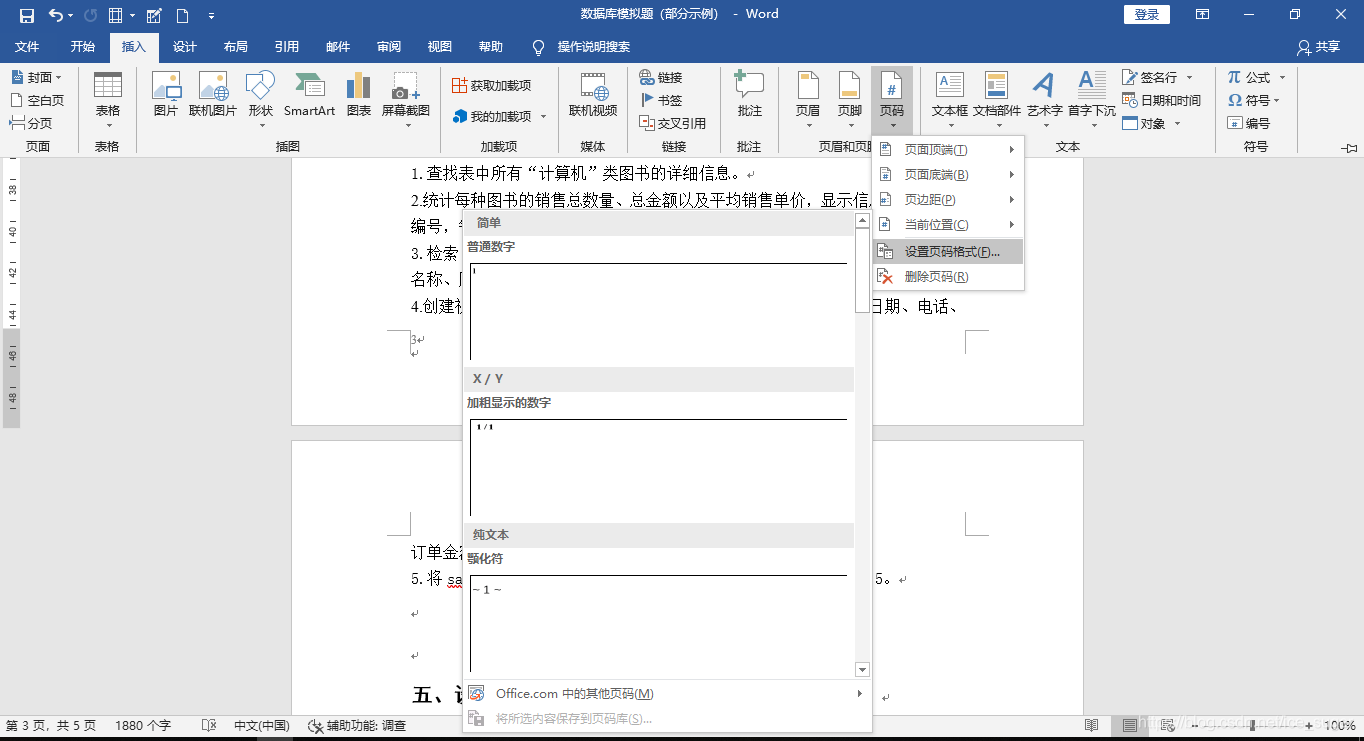The image size is (1364, 741).
Task: Open the Screenshot (屏幕截图) tool
Action: click(x=406, y=97)
